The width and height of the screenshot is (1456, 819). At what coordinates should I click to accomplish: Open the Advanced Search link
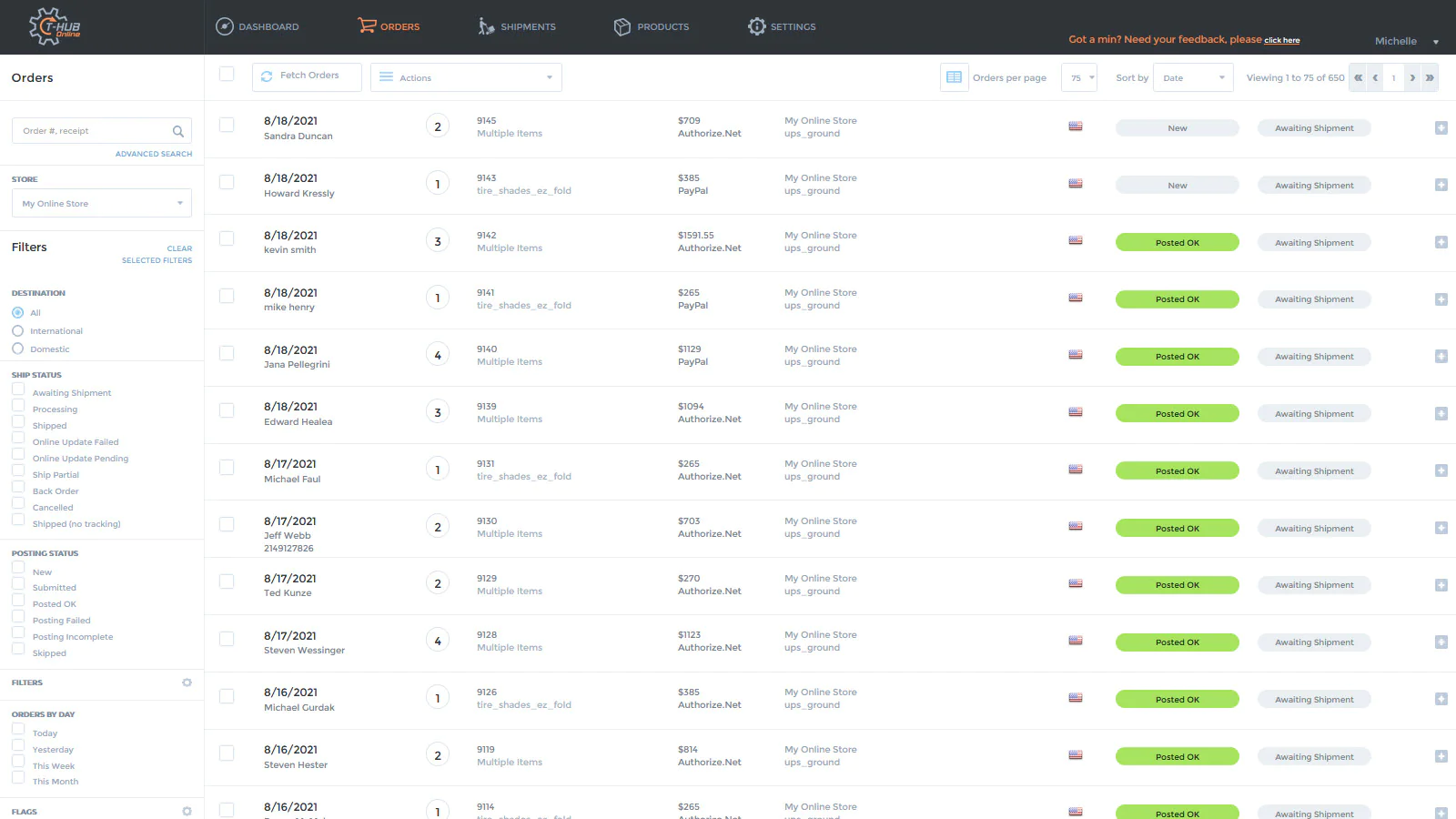pos(153,154)
